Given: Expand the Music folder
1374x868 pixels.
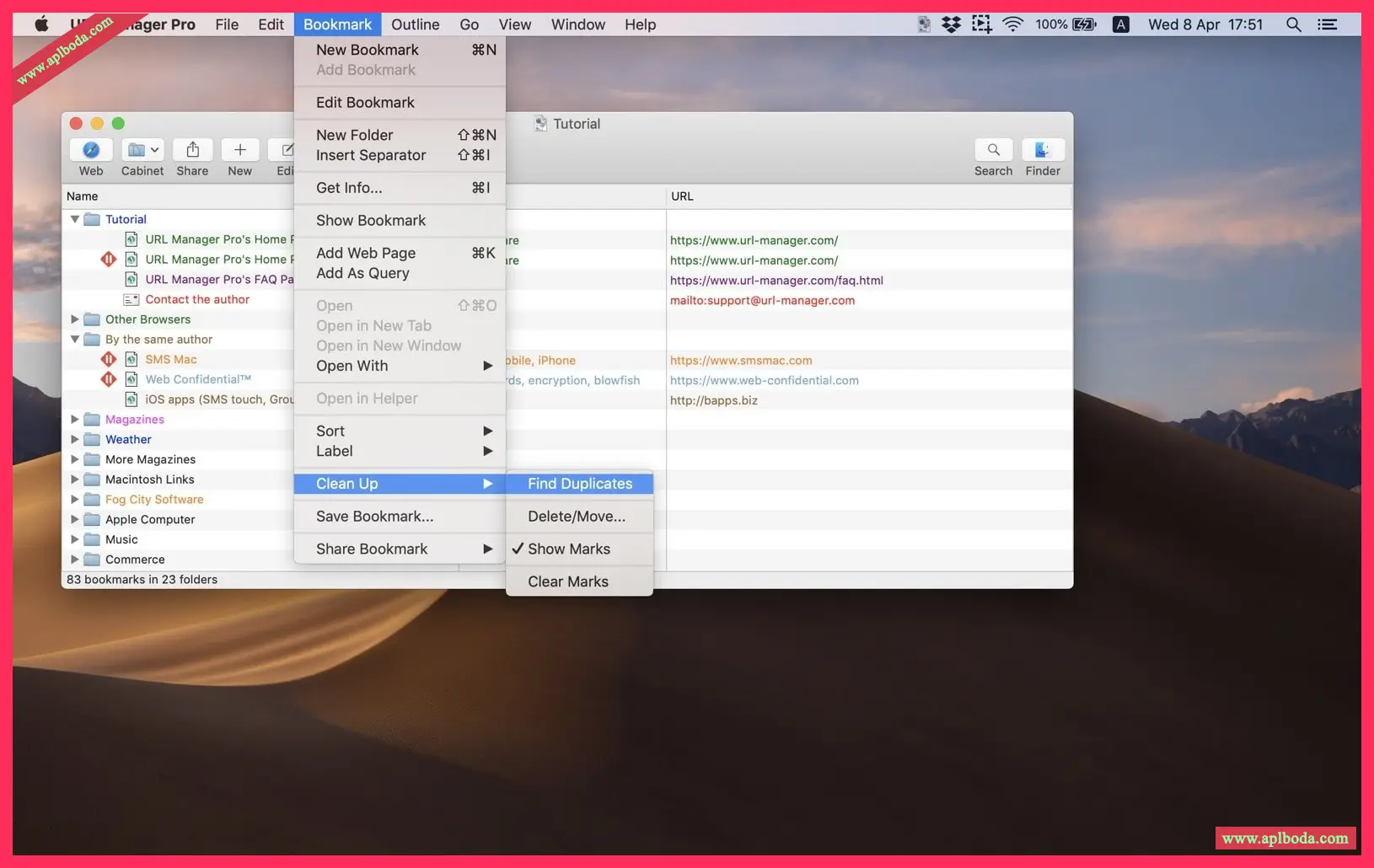Looking at the screenshot, I should point(75,539).
